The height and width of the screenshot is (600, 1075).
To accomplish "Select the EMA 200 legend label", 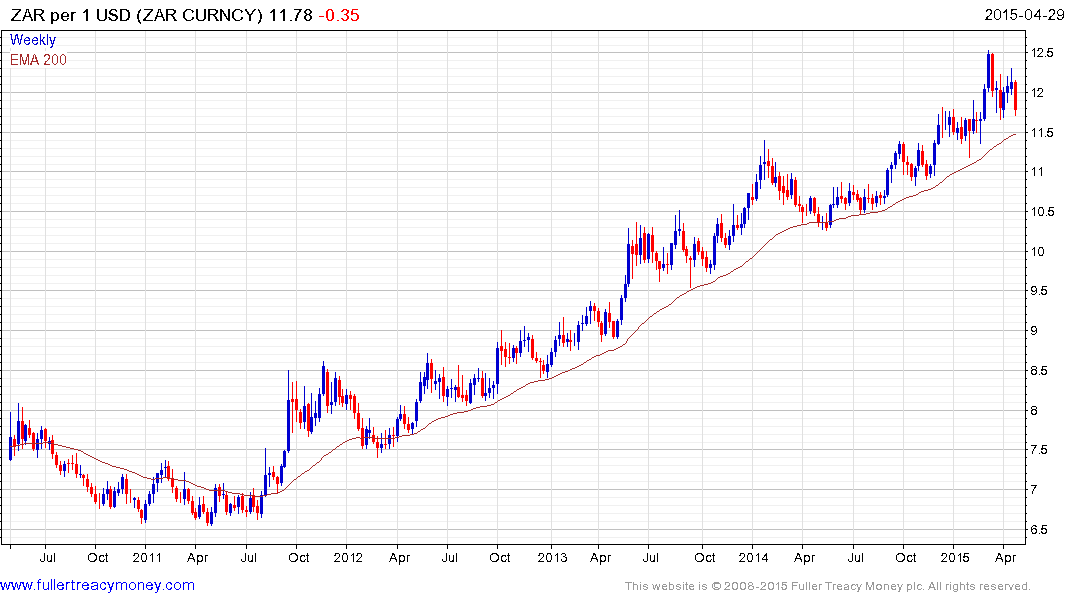I will [39, 60].
